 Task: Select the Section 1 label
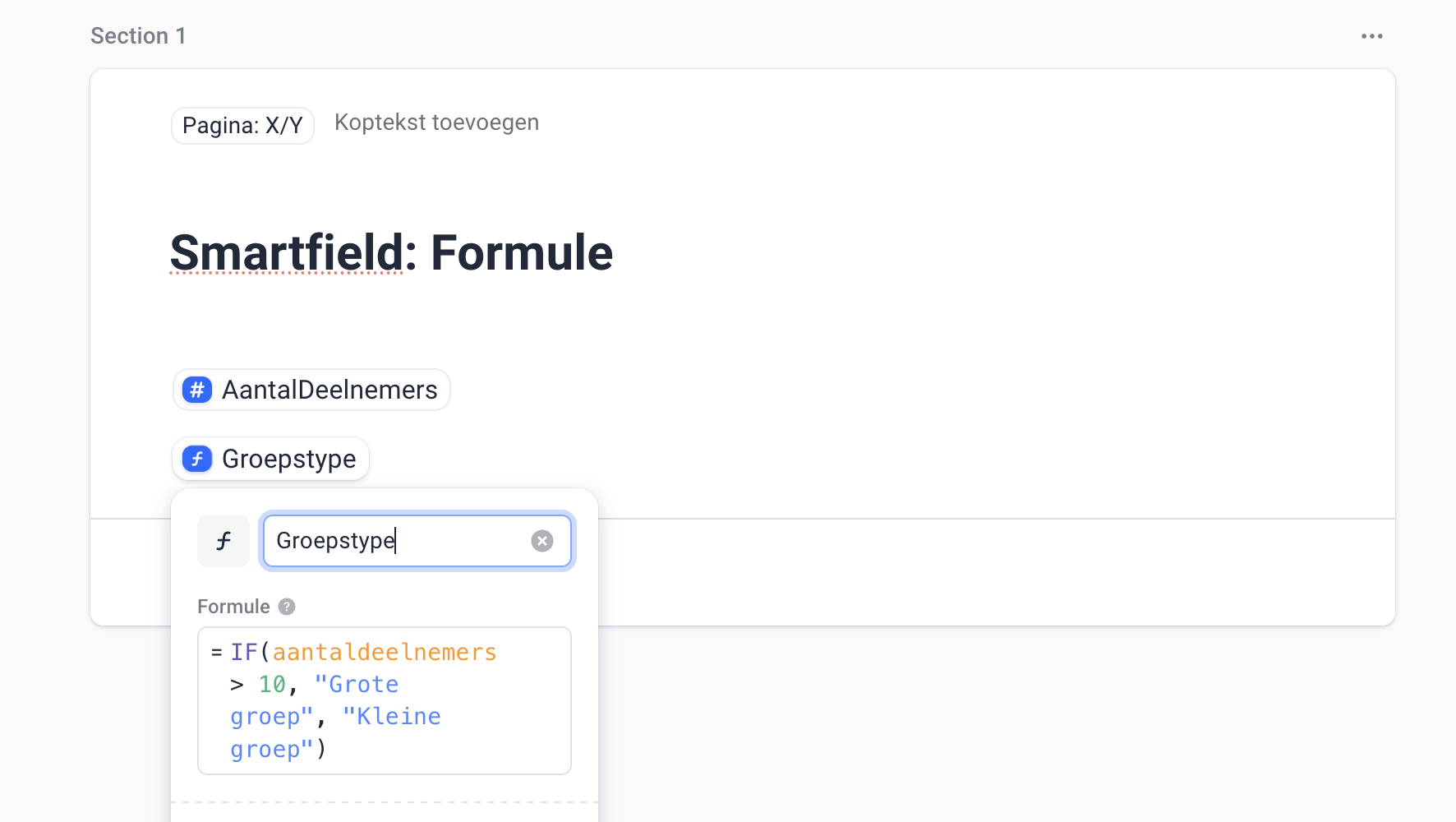pyautogui.click(x=138, y=35)
